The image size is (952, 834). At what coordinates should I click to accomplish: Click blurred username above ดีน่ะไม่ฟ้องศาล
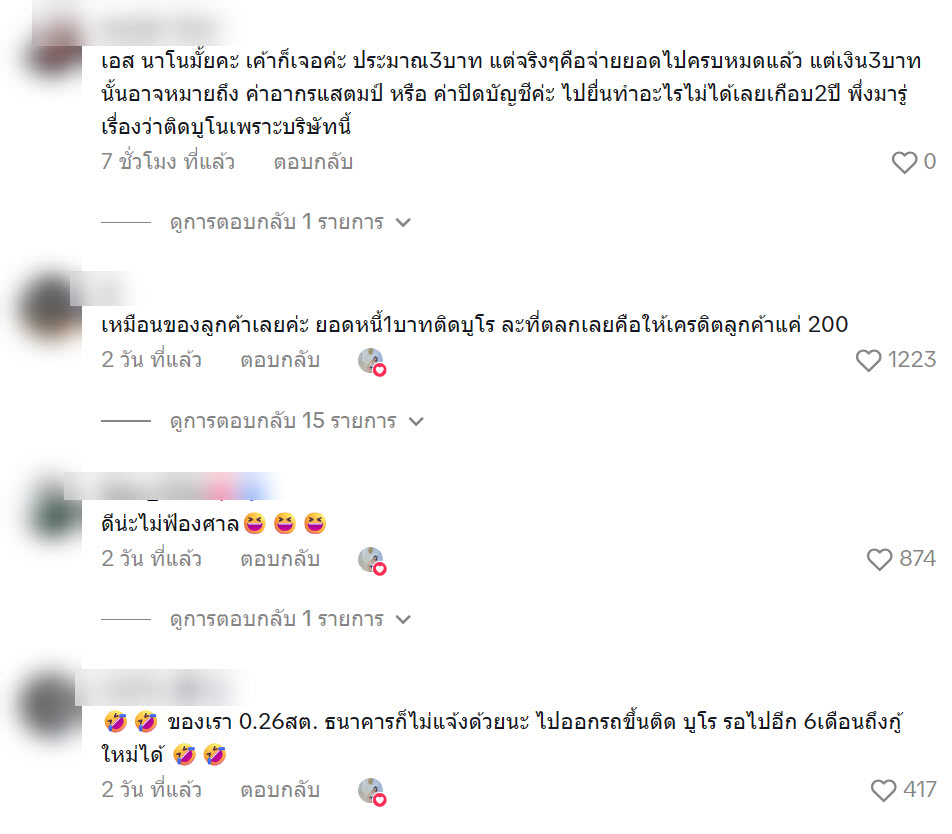pyautogui.click(x=173, y=487)
